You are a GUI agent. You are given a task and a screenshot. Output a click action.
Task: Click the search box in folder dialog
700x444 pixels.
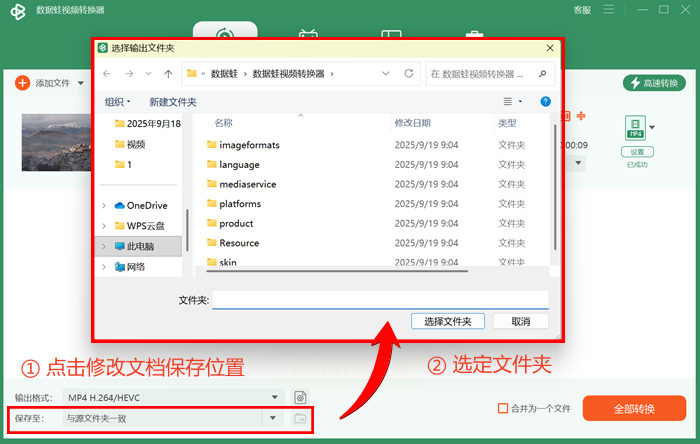click(x=490, y=74)
